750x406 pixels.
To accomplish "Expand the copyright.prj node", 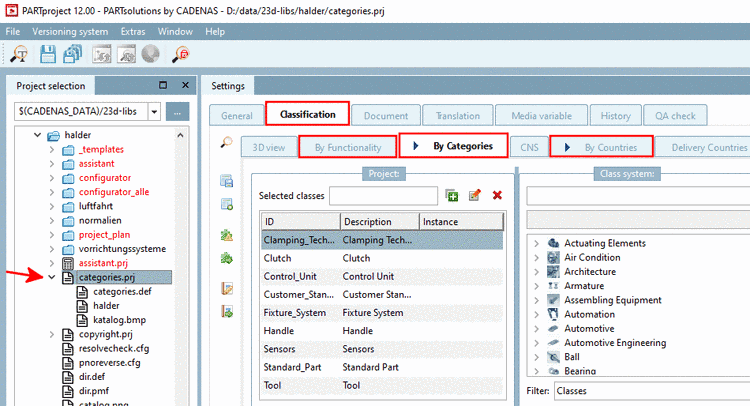I will [52, 334].
